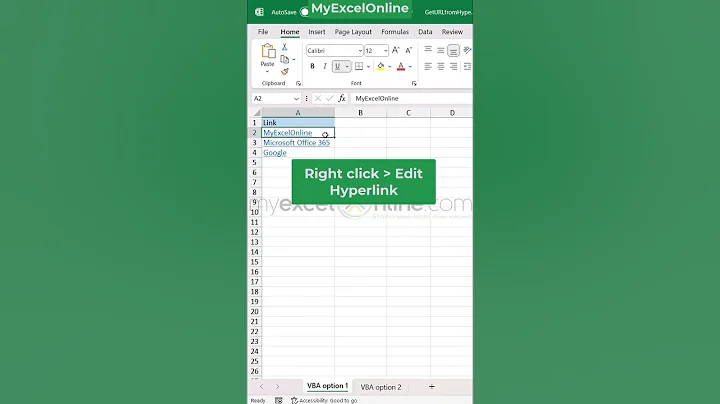The image size is (720, 404).
Task: Click Accessibility: Good to go status
Action: (x=324, y=400)
